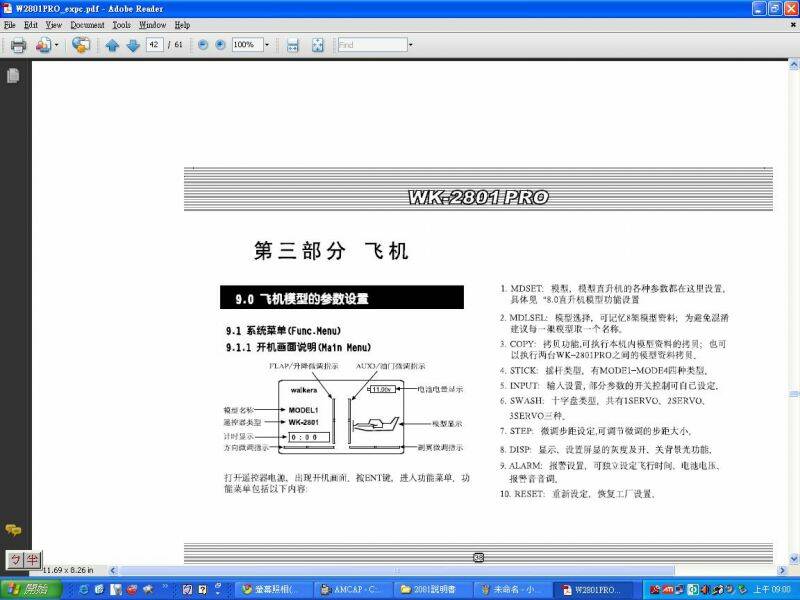The width and height of the screenshot is (800, 600).
Task: Open the View menu
Action: point(53,25)
